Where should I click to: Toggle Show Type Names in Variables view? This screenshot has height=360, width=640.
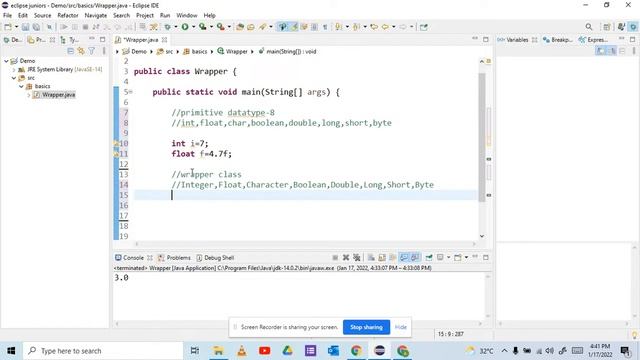tap(600, 51)
